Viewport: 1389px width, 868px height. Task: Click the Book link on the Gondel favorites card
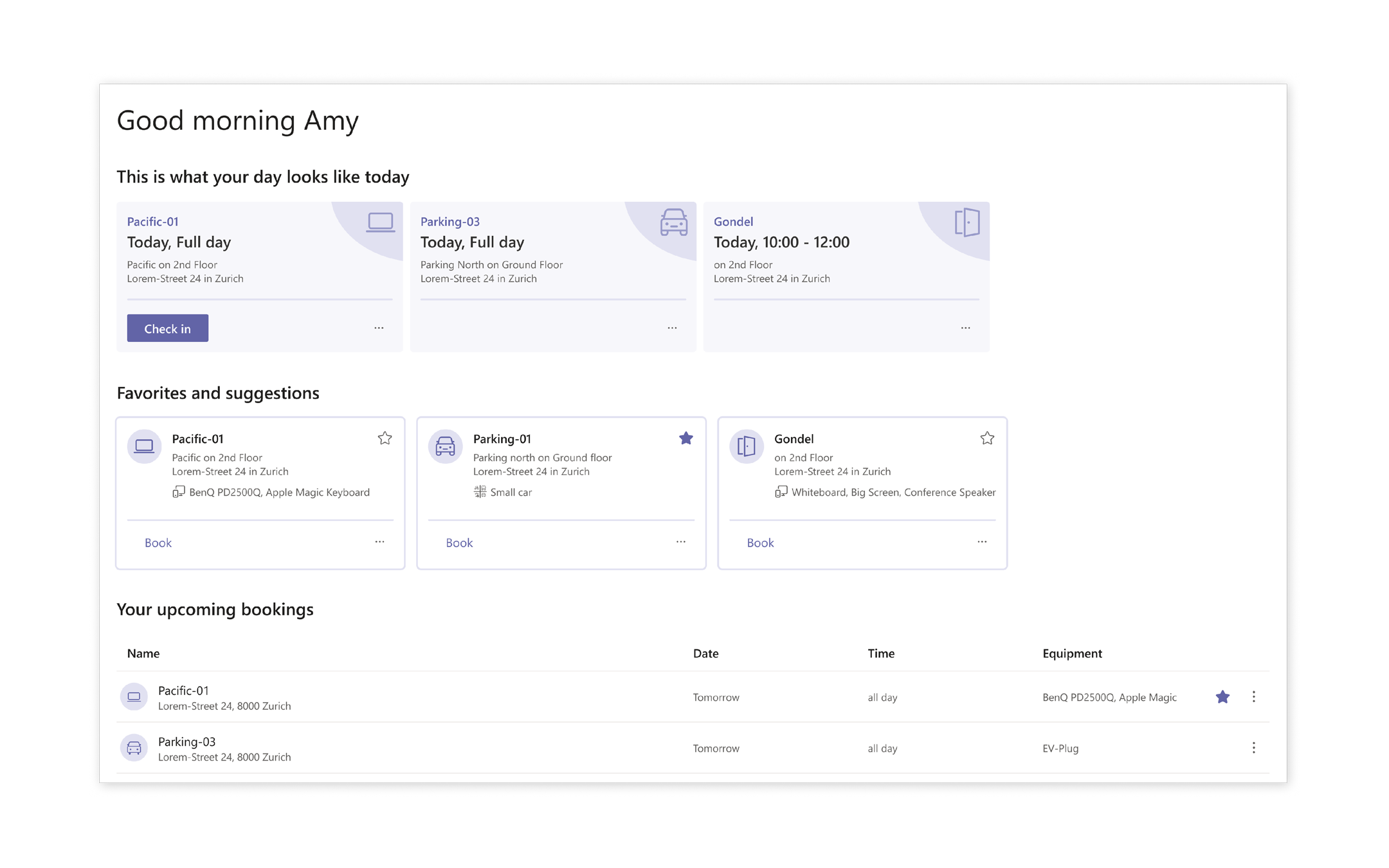pos(760,543)
